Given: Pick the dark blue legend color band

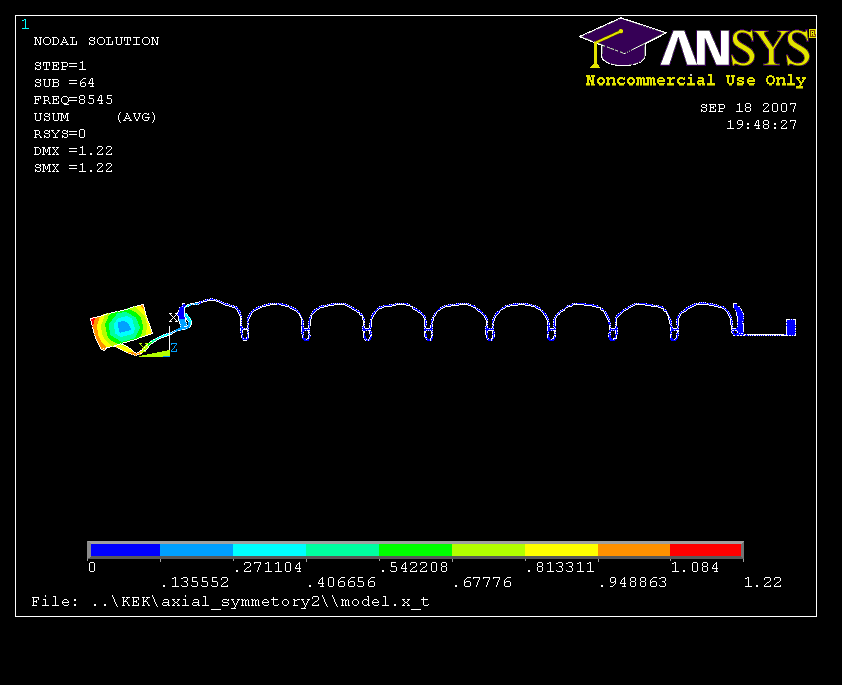Looking at the screenshot, I should point(125,550).
